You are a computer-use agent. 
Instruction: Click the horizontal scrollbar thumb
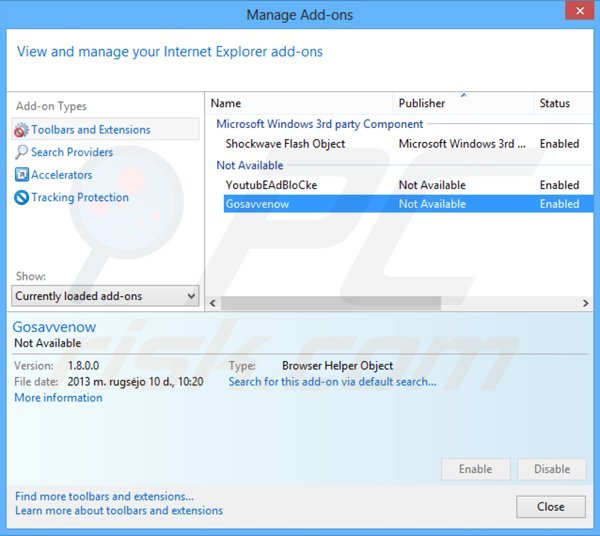(x=331, y=303)
